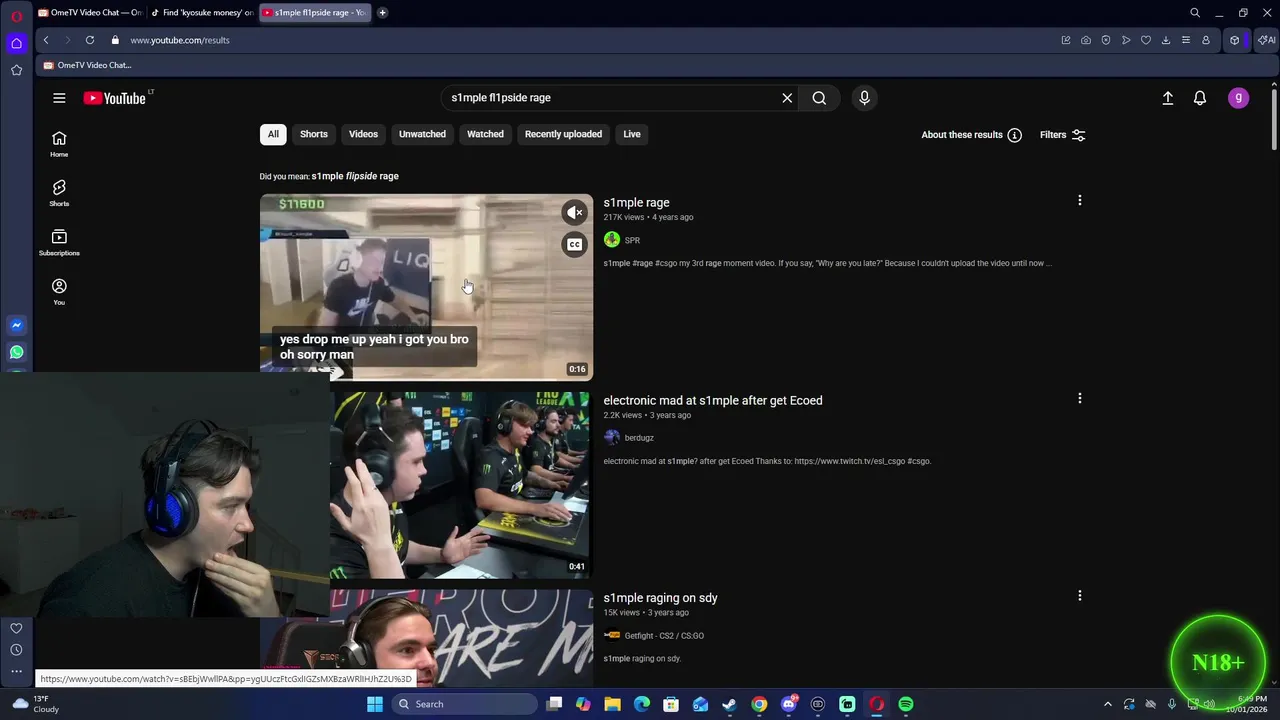Start voice search with microphone

tap(864, 98)
